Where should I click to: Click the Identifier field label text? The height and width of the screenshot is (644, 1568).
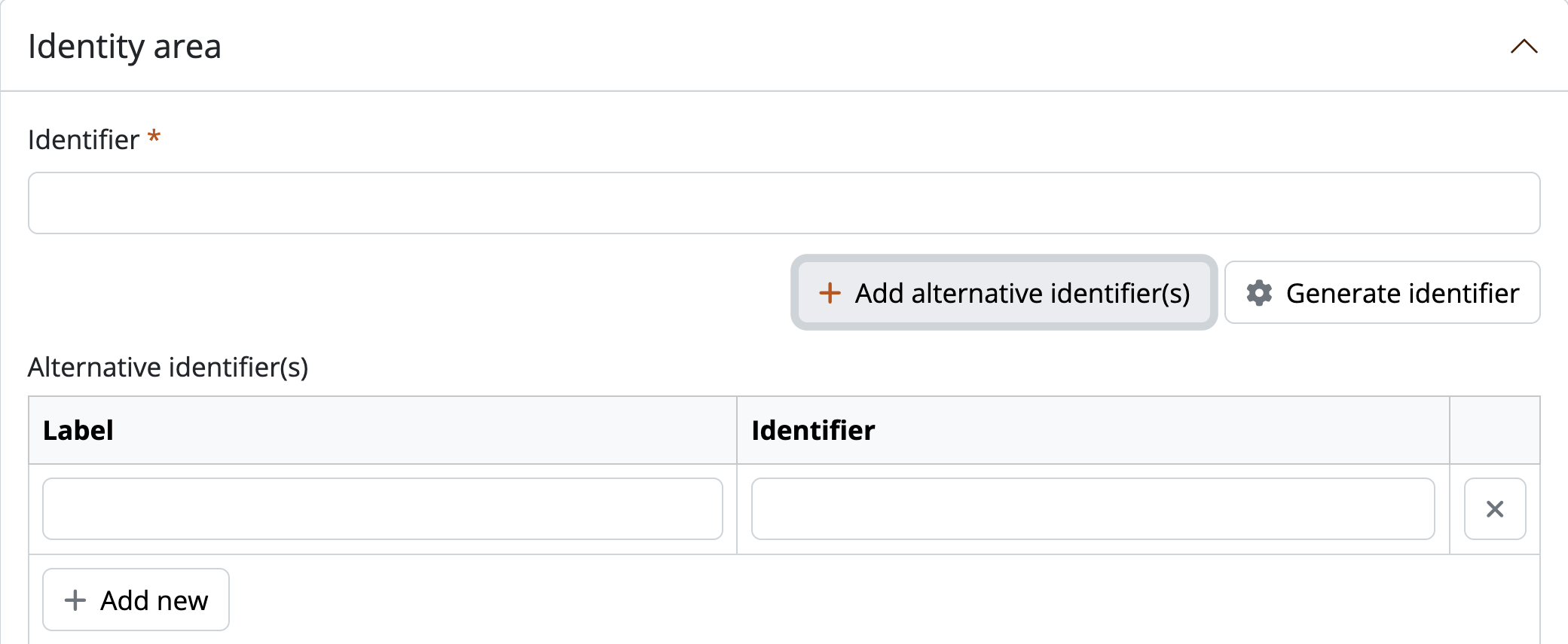(84, 140)
